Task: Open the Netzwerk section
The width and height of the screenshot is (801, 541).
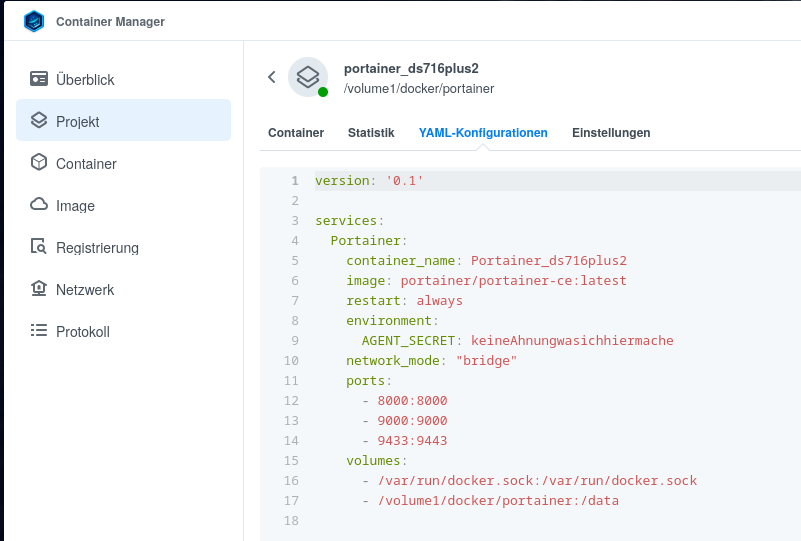Action: (124, 289)
